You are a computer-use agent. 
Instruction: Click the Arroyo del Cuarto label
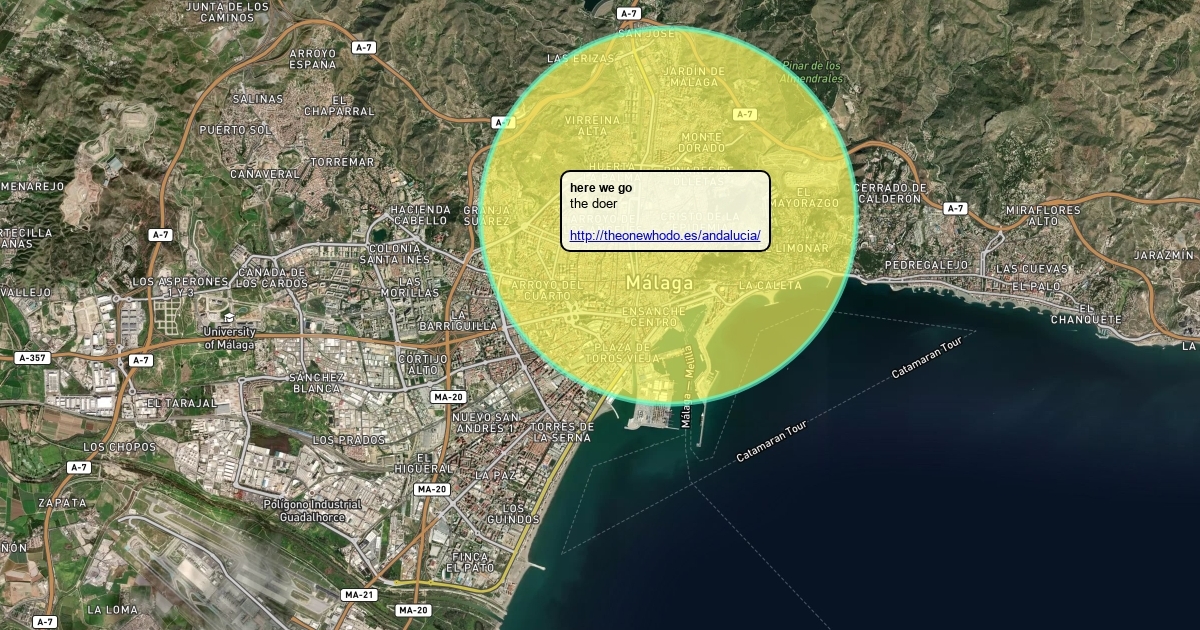click(x=546, y=290)
